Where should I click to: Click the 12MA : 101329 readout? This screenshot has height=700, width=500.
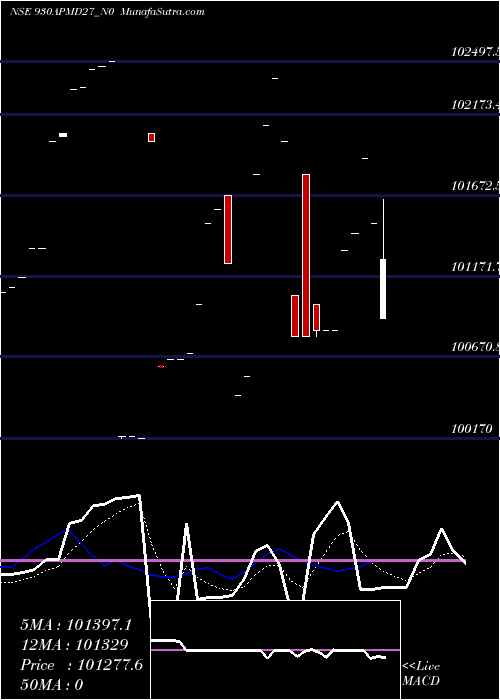(x=74, y=645)
